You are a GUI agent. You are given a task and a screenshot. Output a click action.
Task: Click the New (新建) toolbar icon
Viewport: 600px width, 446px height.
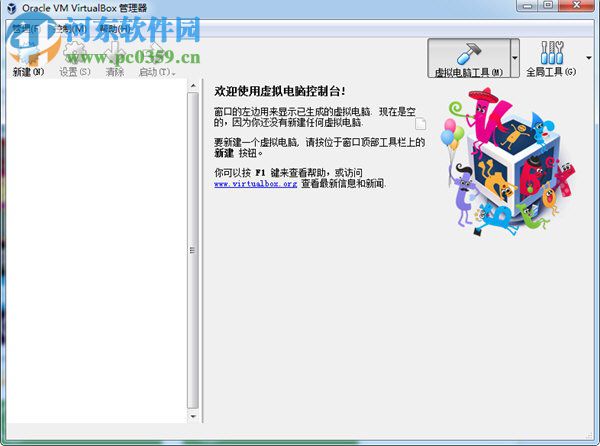(x=28, y=57)
